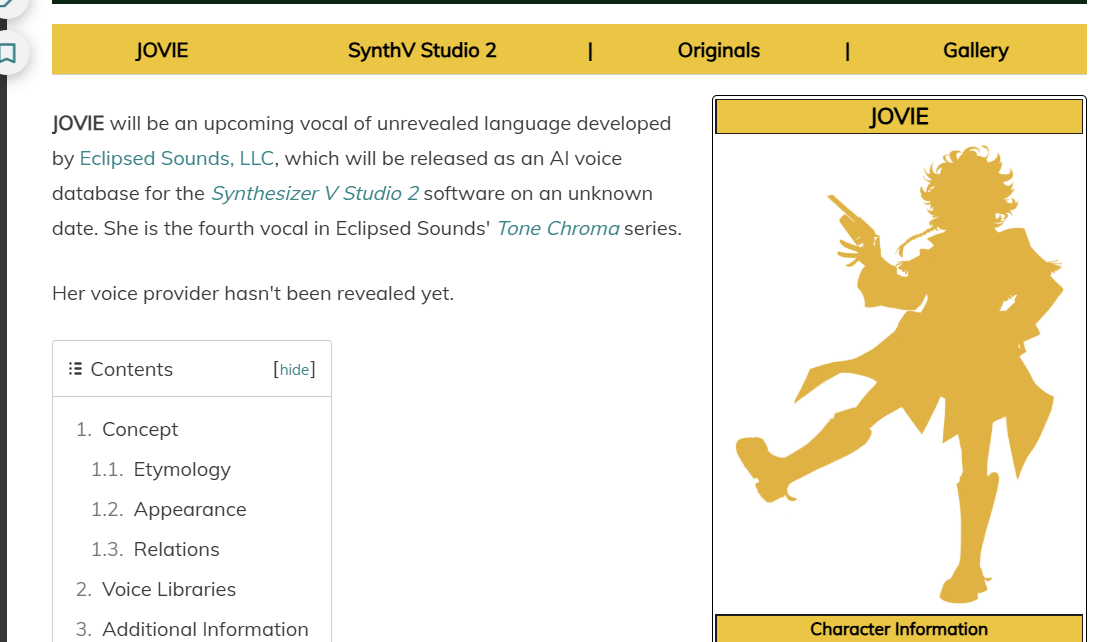Open the Originals tab

point(718,50)
